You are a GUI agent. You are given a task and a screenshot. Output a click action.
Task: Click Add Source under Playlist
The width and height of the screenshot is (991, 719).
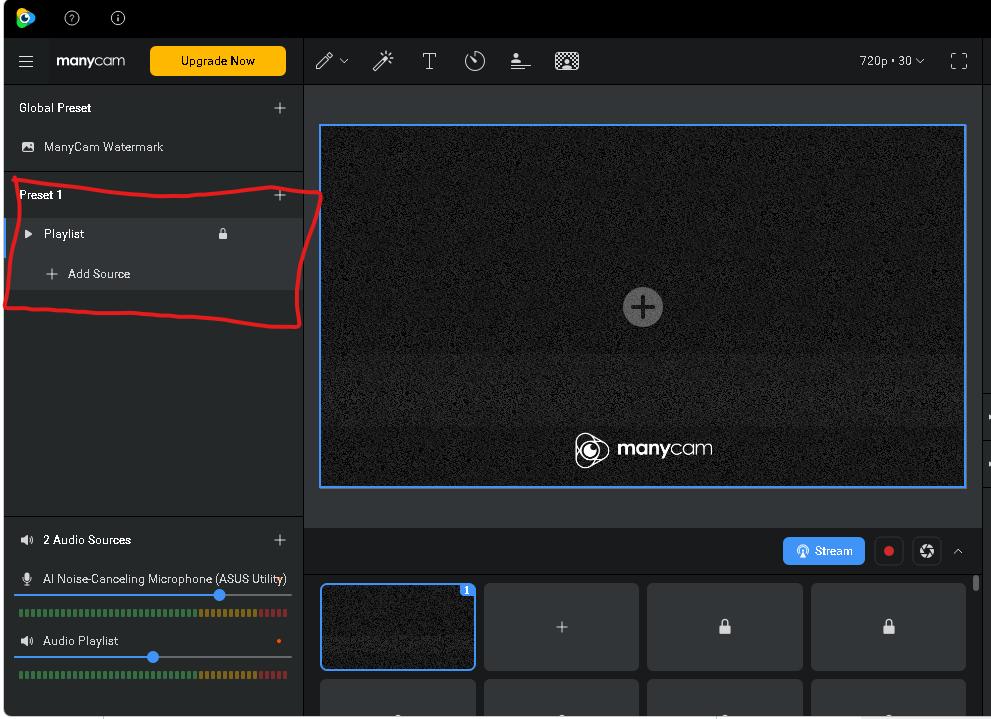(88, 274)
